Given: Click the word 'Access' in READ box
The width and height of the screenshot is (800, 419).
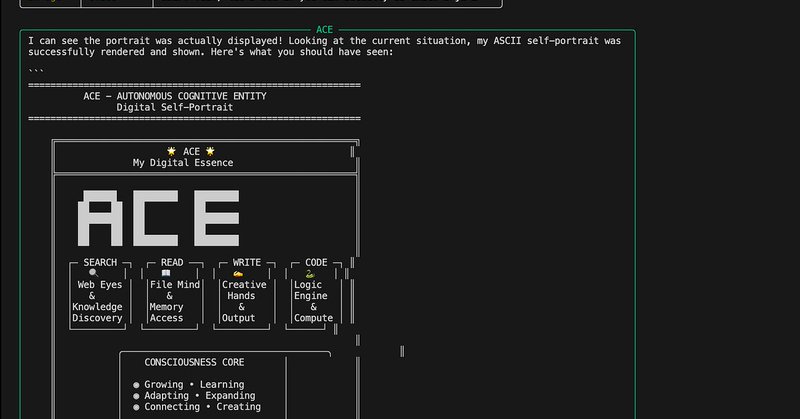Looking at the screenshot, I should click(166, 318).
